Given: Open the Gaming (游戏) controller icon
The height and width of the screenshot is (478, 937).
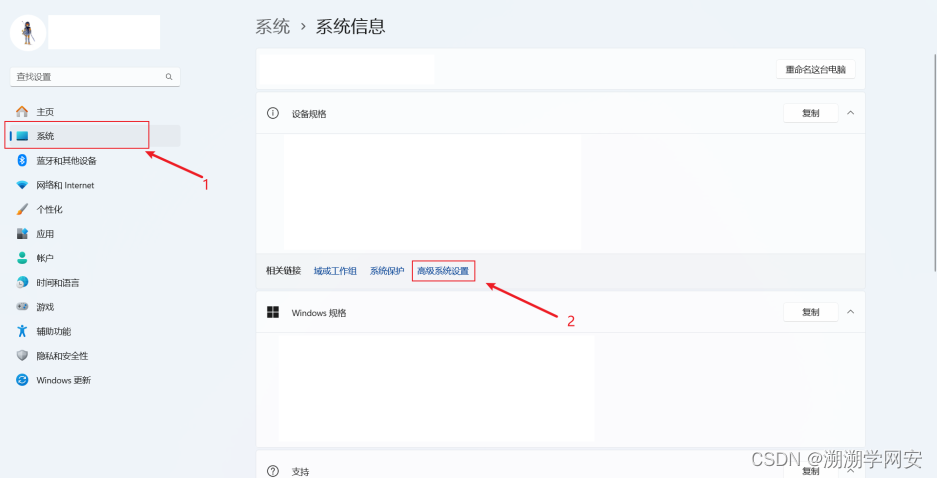Looking at the screenshot, I should coord(22,307).
